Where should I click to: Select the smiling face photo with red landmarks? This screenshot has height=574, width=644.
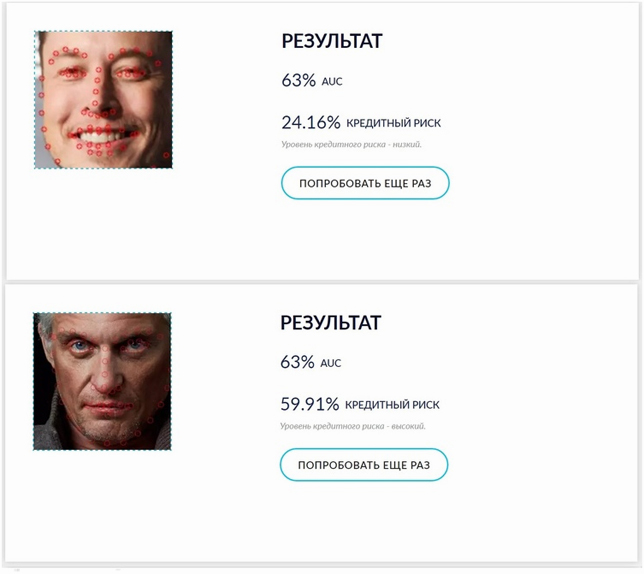[104, 100]
